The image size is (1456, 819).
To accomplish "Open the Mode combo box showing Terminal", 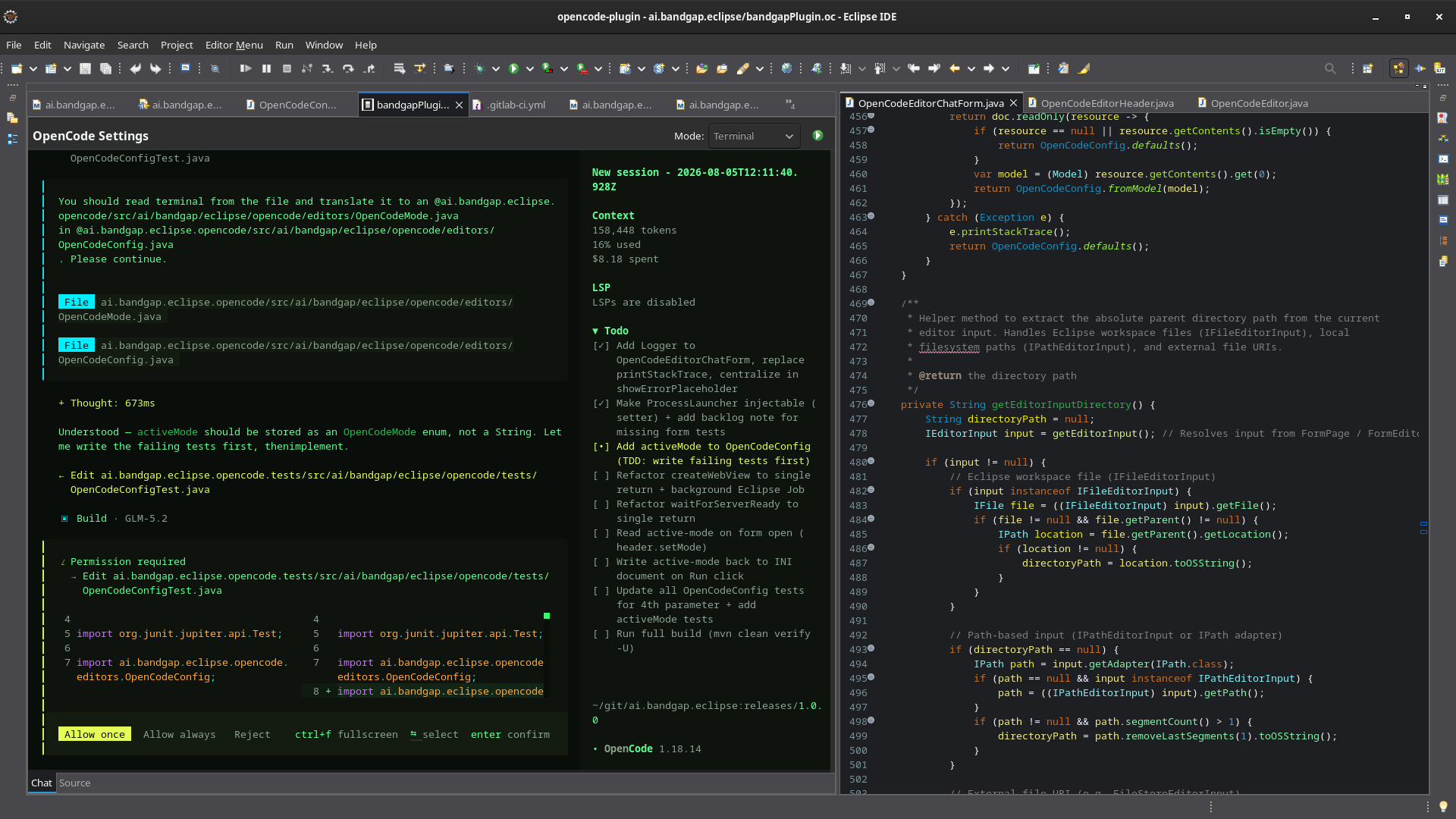I will tap(754, 136).
